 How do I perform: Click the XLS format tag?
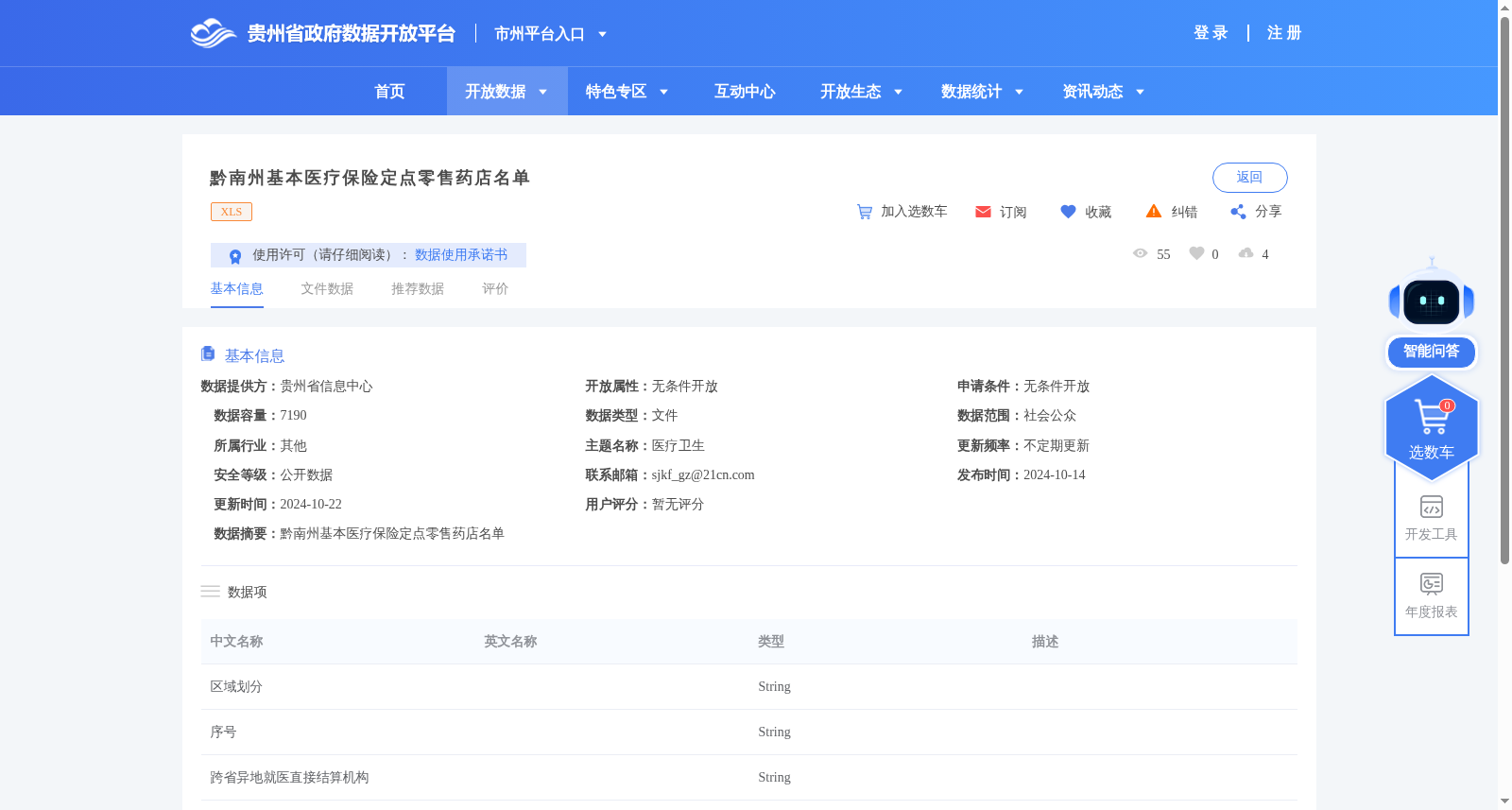click(232, 212)
